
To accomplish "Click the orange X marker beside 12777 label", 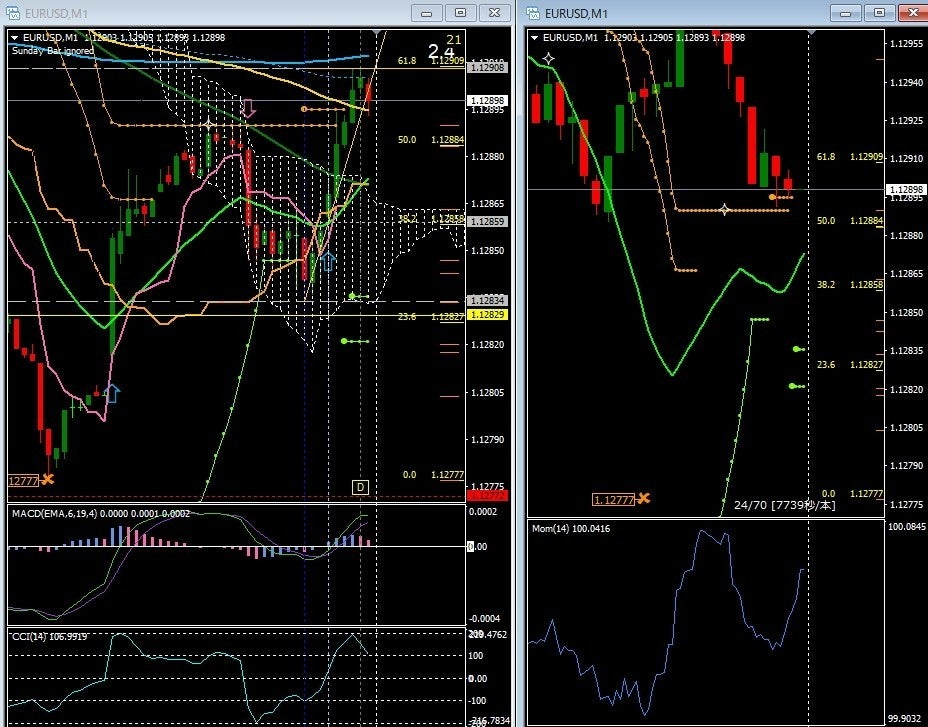I will pyautogui.click(x=47, y=479).
